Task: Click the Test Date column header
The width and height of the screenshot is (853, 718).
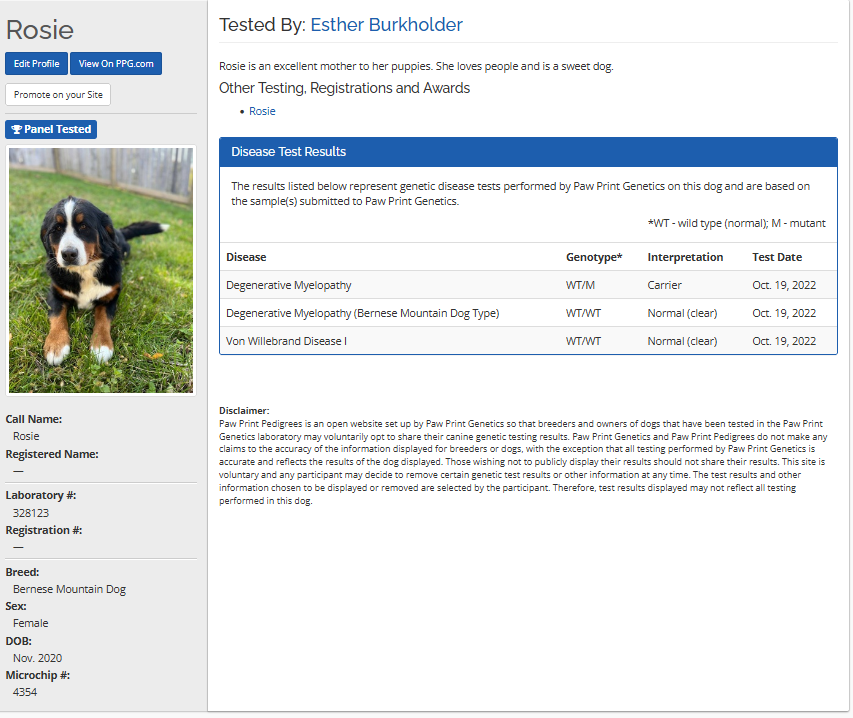Action: click(777, 257)
